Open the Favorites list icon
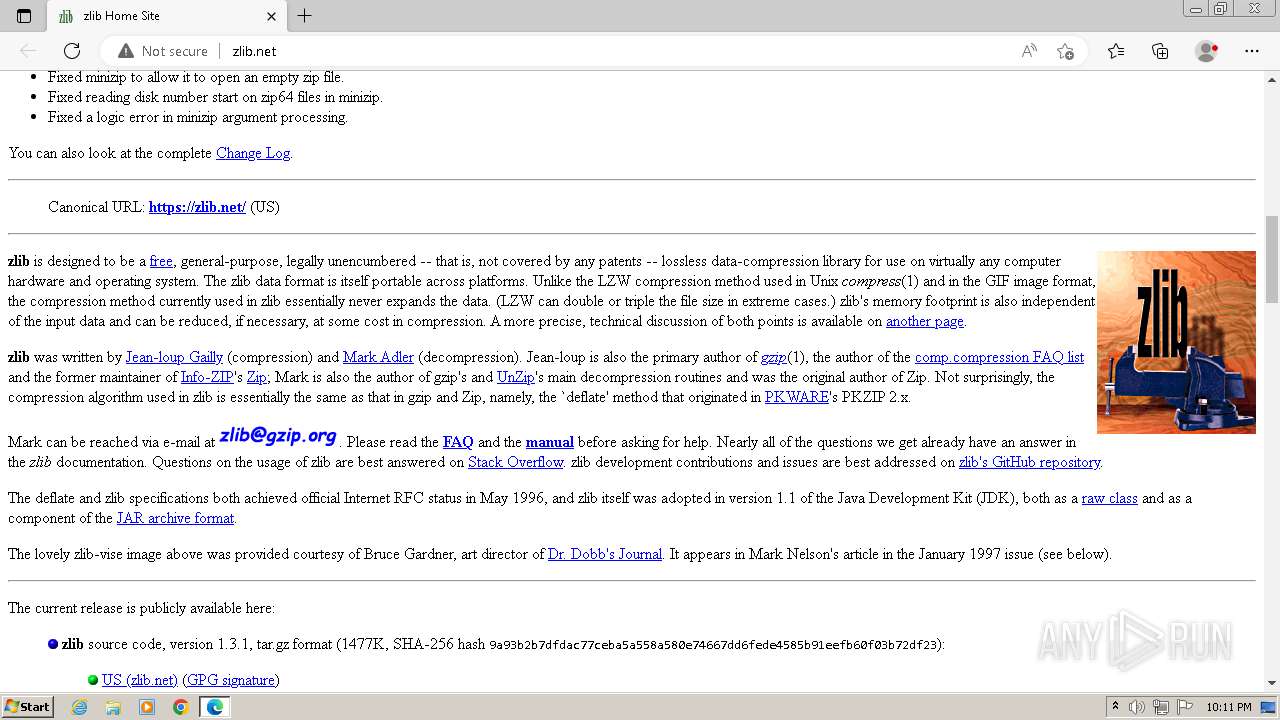The image size is (1280, 720). [x=1116, y=51]
